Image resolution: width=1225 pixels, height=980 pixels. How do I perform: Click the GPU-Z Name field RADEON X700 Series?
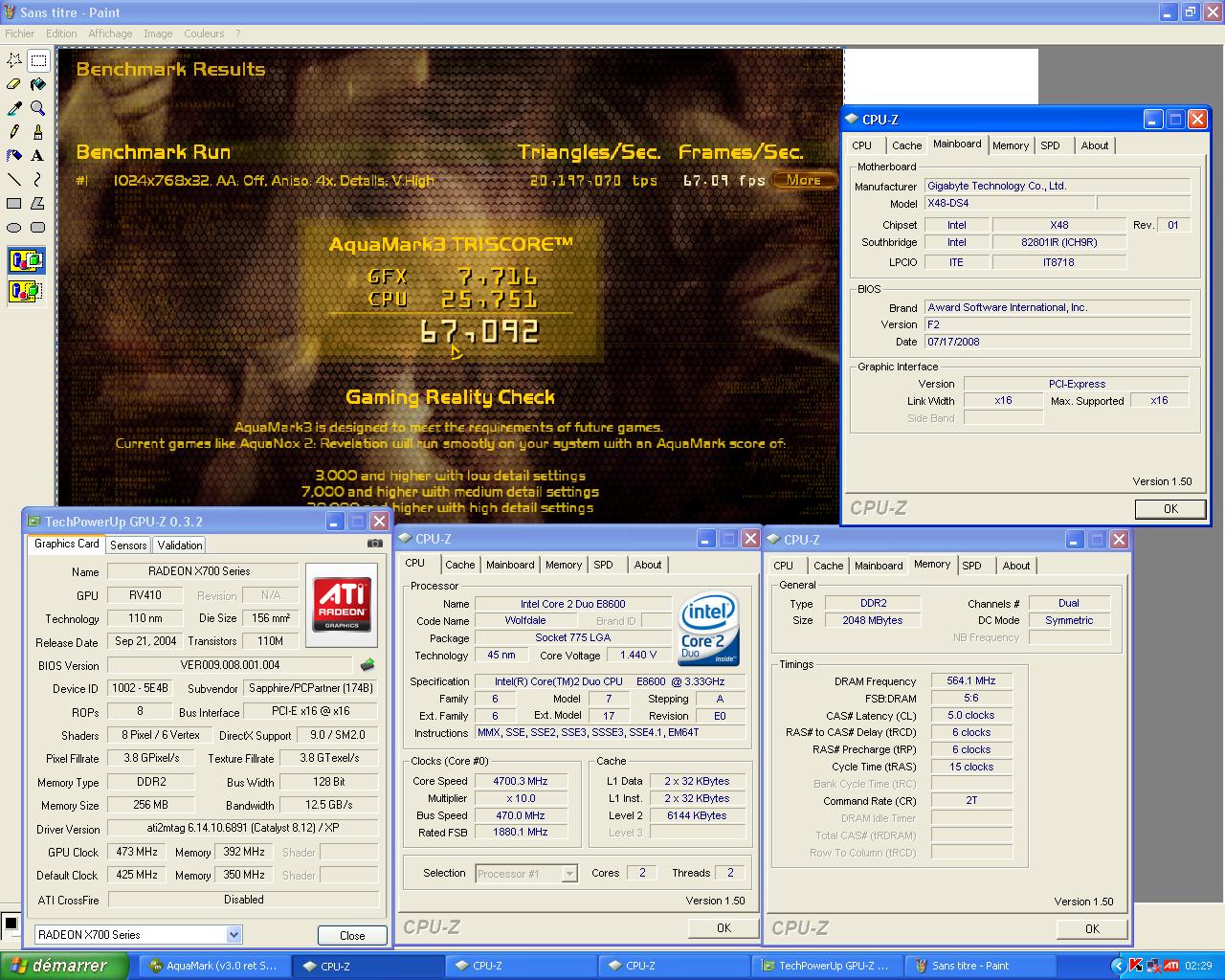[202, 571]
